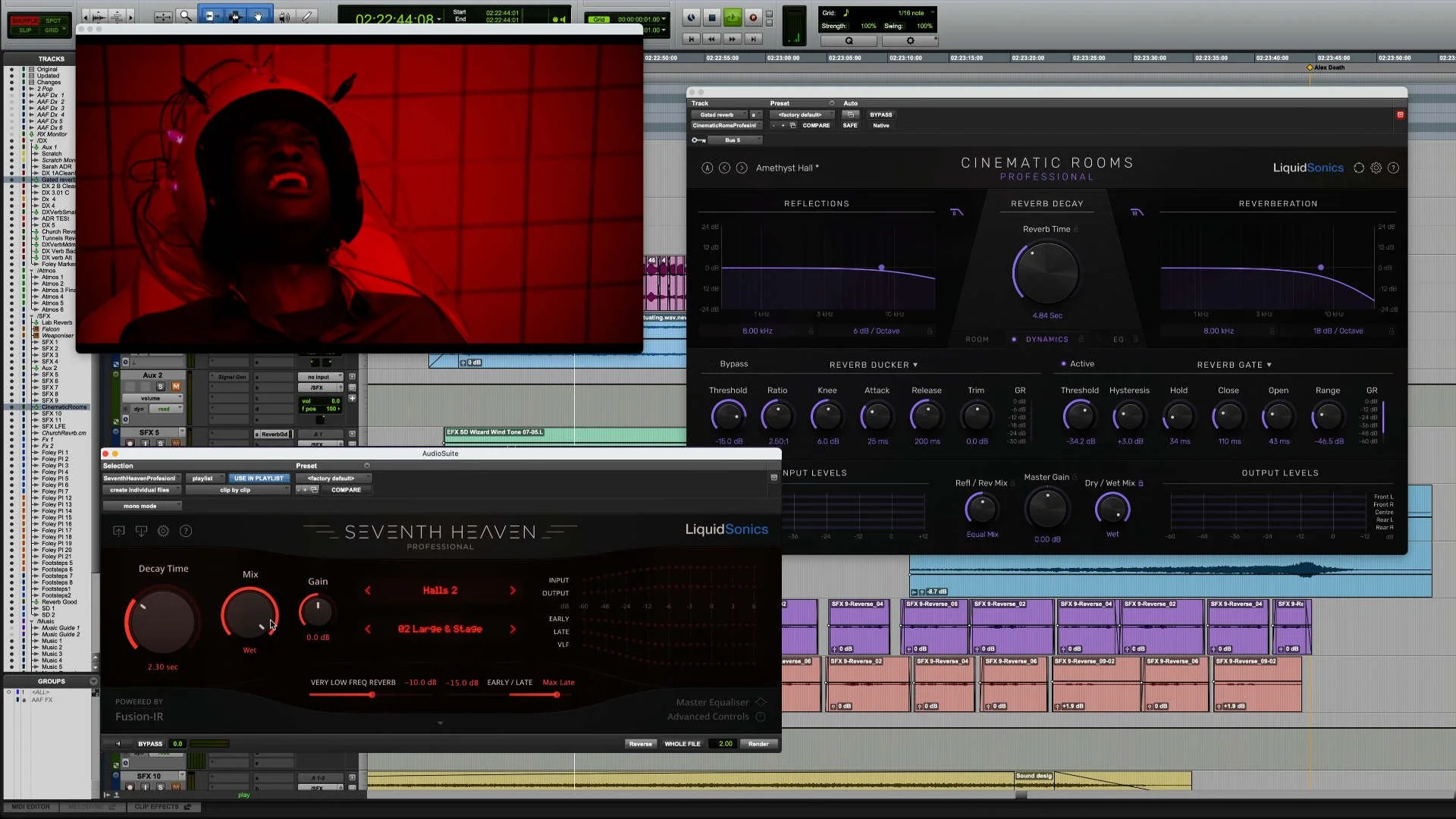The height and width of the screenshot is (819, 1456).
Task: Select the Grabber hand tool
Action: pos(259,16)
